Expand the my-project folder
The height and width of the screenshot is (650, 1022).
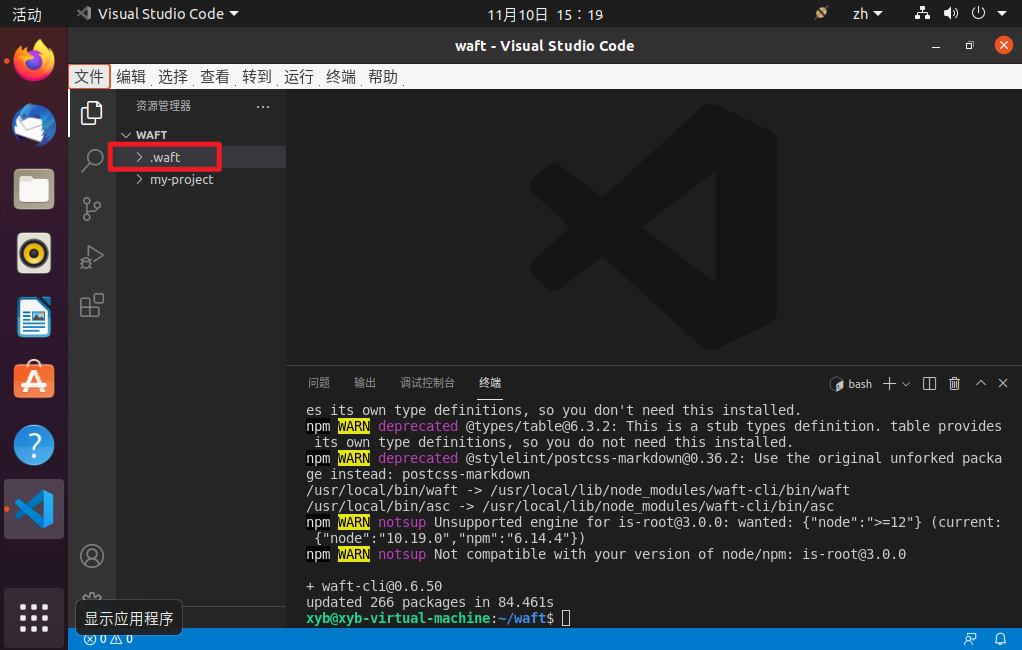click(201, 179)
